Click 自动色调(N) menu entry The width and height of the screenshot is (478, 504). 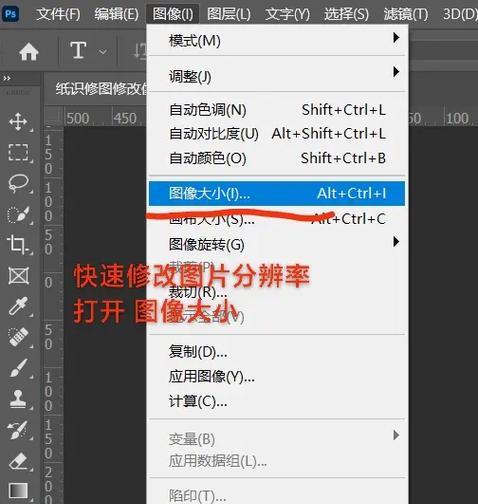[277, 110]
